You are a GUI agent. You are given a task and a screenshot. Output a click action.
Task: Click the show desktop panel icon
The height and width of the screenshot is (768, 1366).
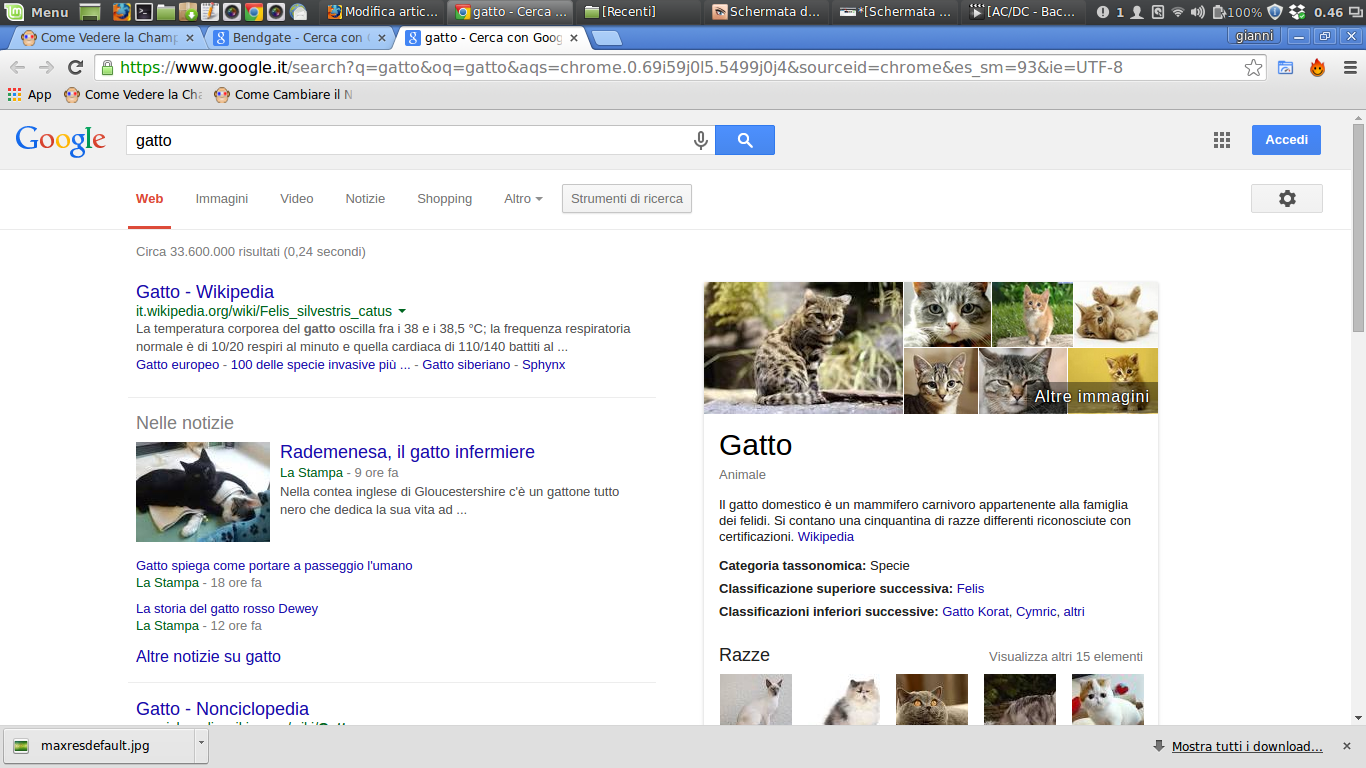90,12
